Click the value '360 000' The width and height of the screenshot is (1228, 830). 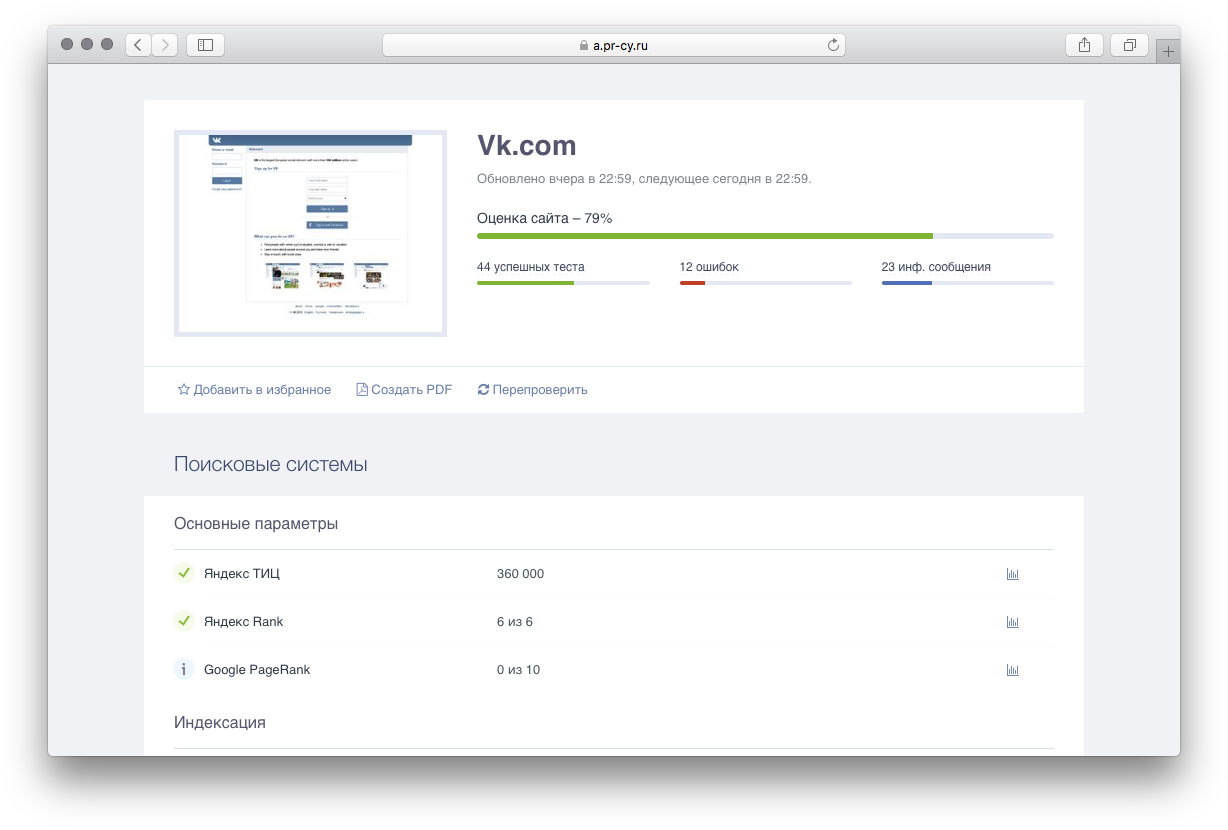520,574
